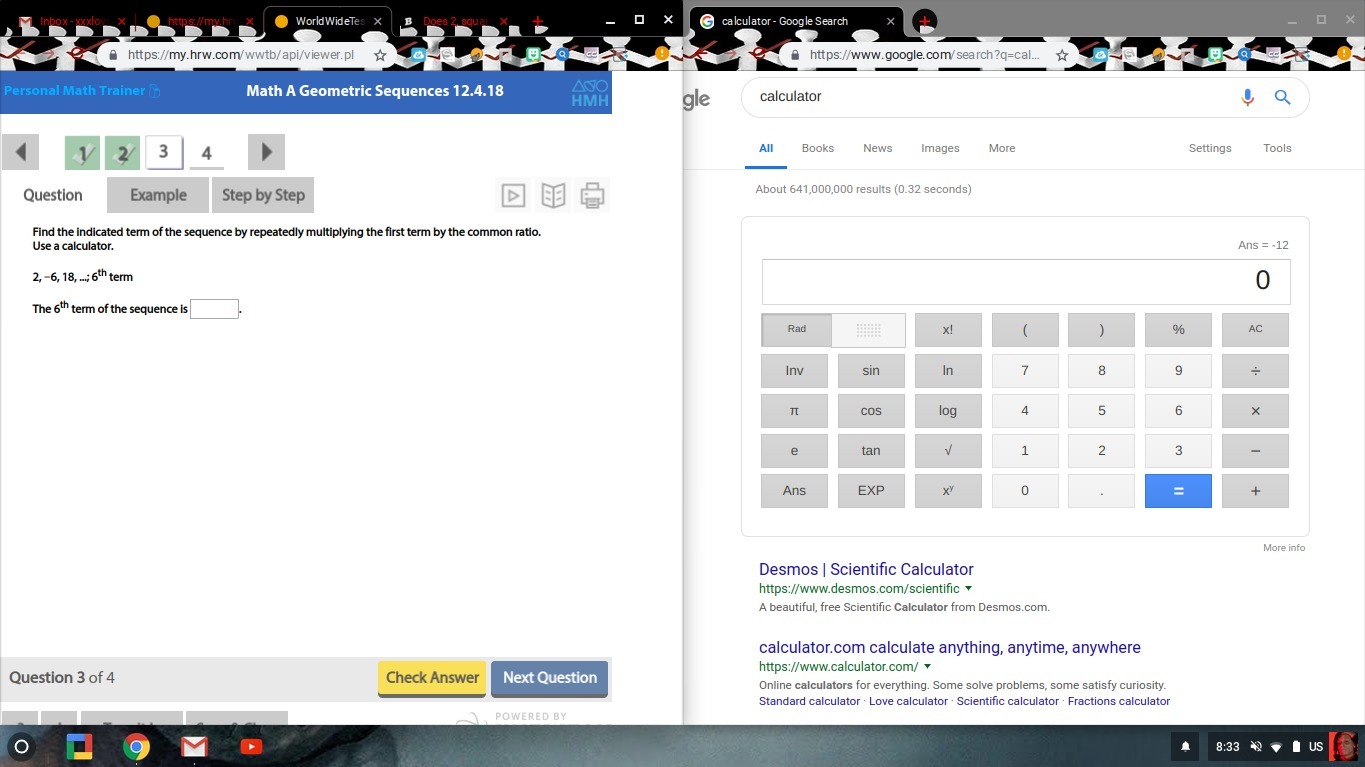Switch to News search results
Viewport: 1365px width, 767px height.
878,148
